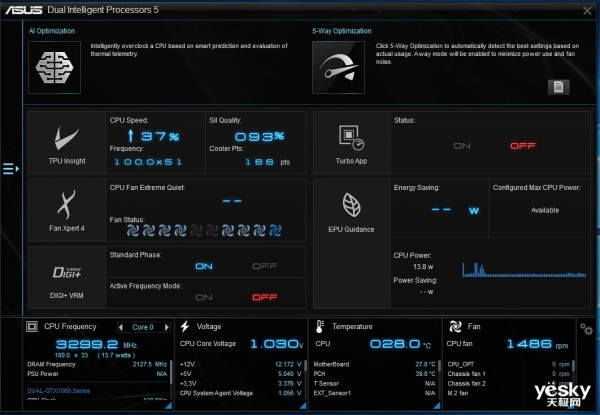Click the +12V voltage row
This screenshot has height=415, width=600.
click(241, 364)
